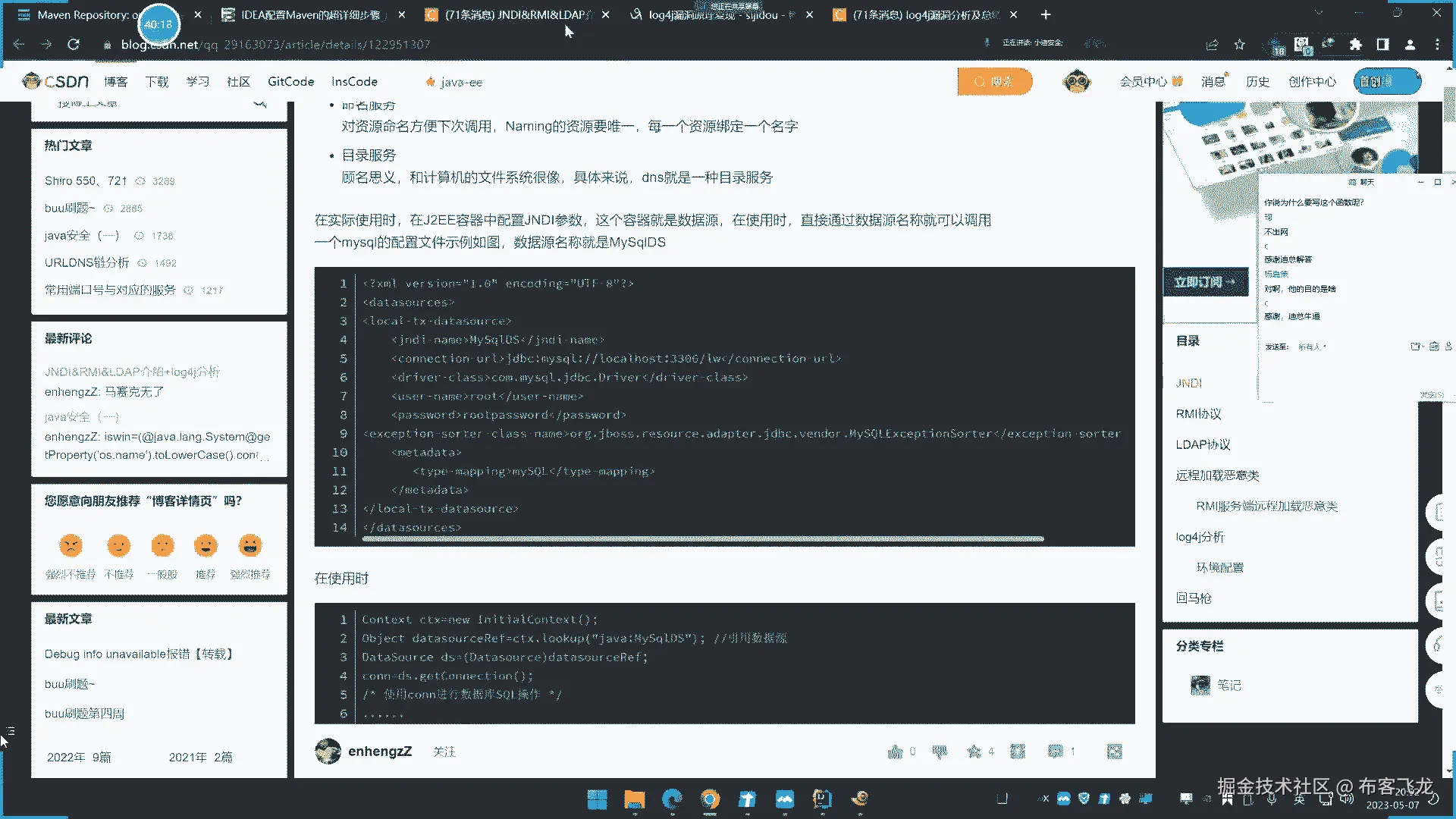The width and height of the screenshot is (1456, 819).
Task: Switch to IDEA配置Maven browser tab
Action: point(311,14)
